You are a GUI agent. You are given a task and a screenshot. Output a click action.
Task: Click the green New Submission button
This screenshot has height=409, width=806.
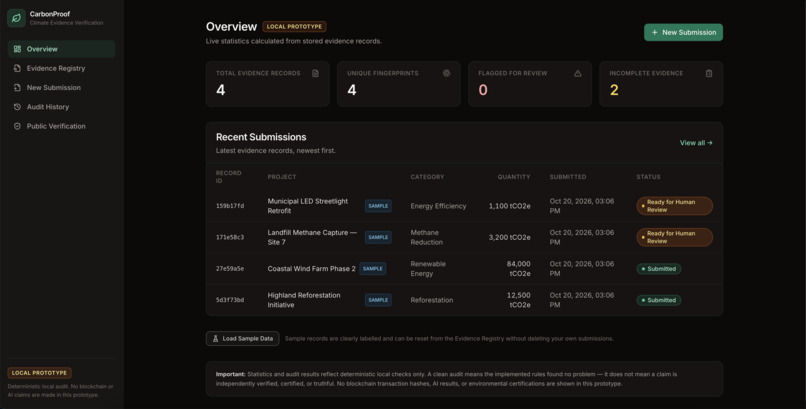click(x=683, y=32)
